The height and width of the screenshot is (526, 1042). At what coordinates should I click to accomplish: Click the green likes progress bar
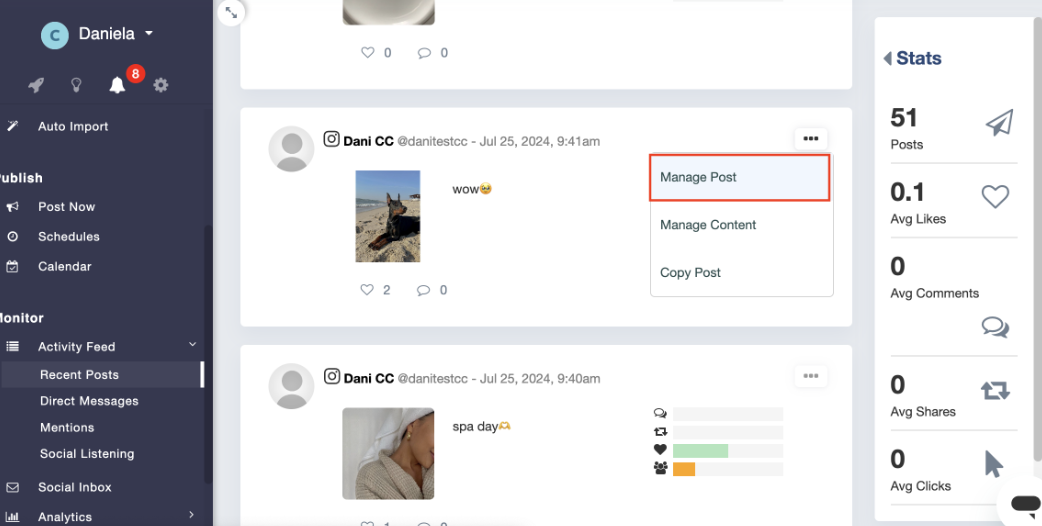700,451
